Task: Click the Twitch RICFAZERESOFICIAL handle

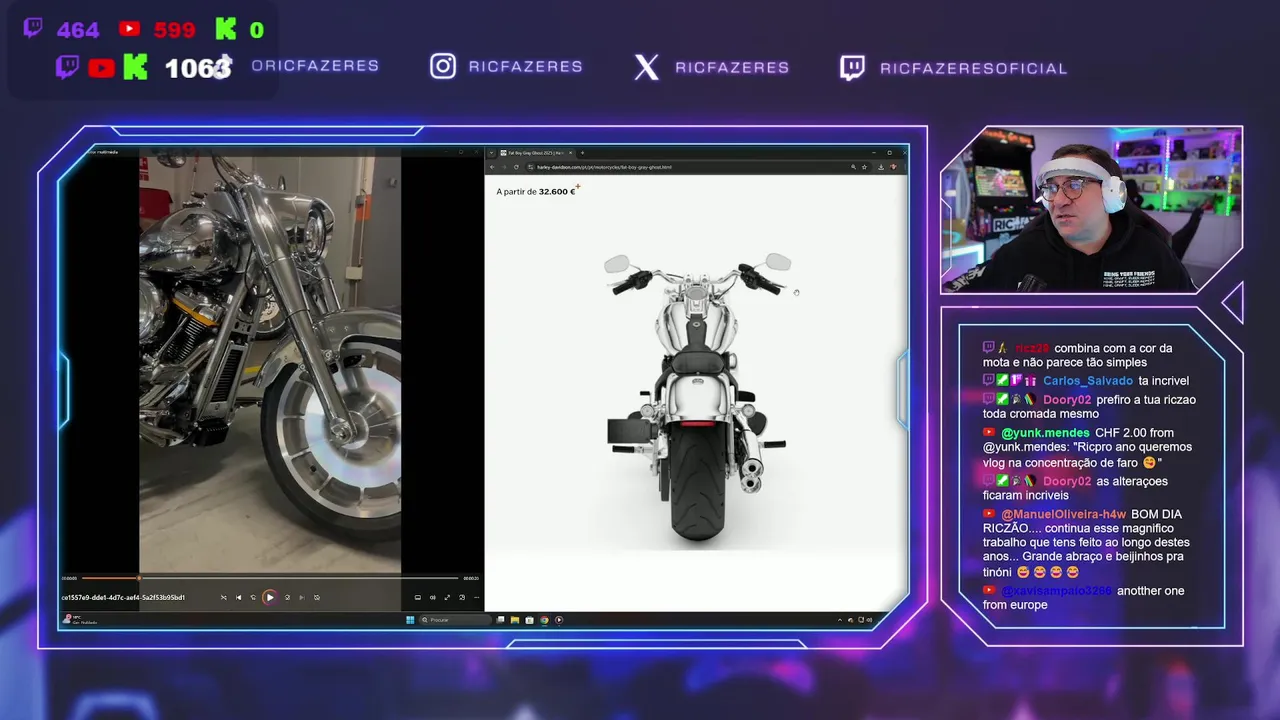Action: pyautogui.click(x=974, y=68)
